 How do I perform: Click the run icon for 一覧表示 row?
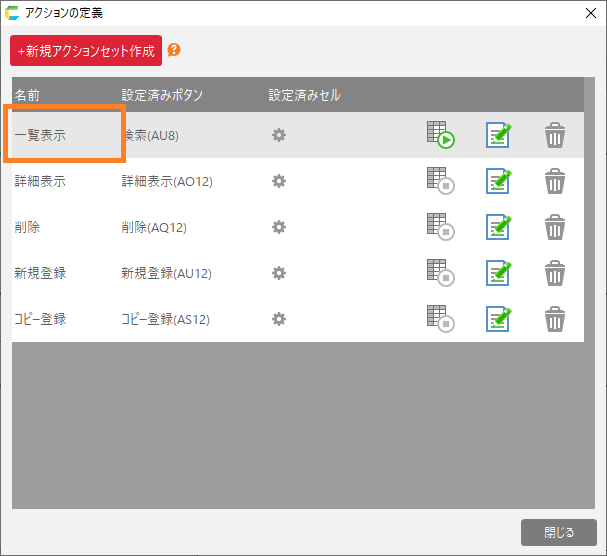pyautogui.click(x=440, y=135)
